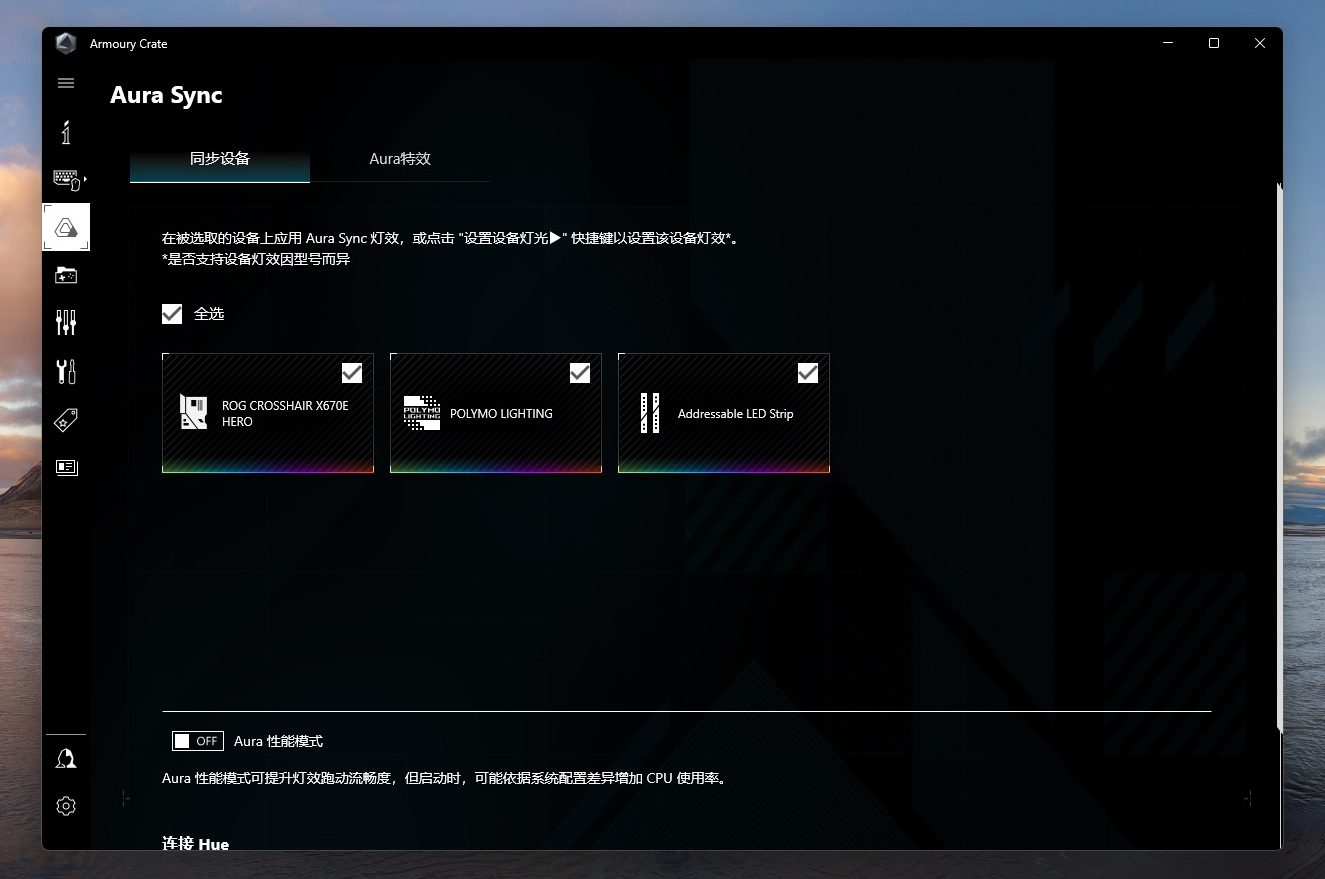Minimize the Armoury Crate window
1325x879 pixels.
point(1168,43)
